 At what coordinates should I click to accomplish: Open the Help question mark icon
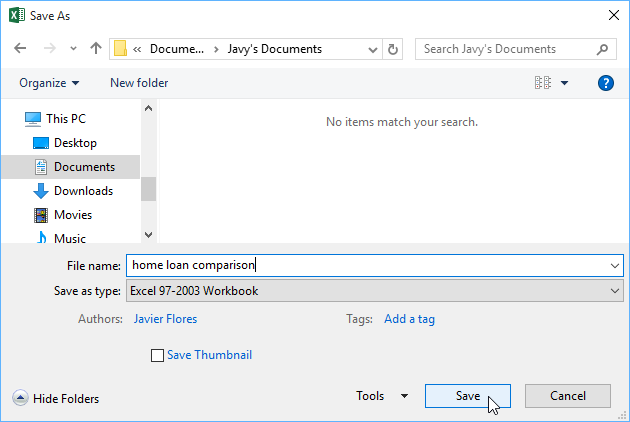pyautogui.click(x=605, y=83)
